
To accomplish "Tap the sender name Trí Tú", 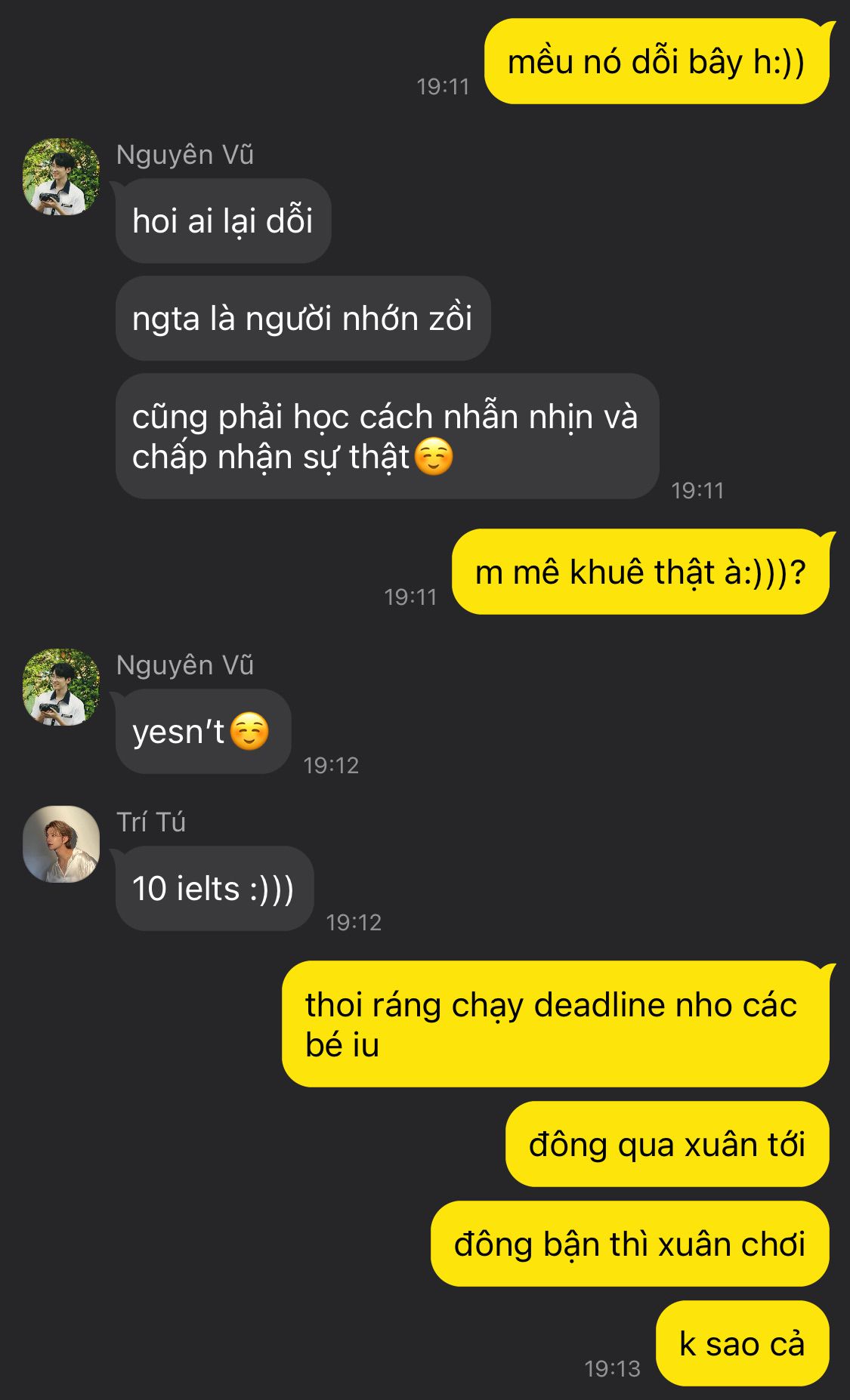I will coord(151,822).
